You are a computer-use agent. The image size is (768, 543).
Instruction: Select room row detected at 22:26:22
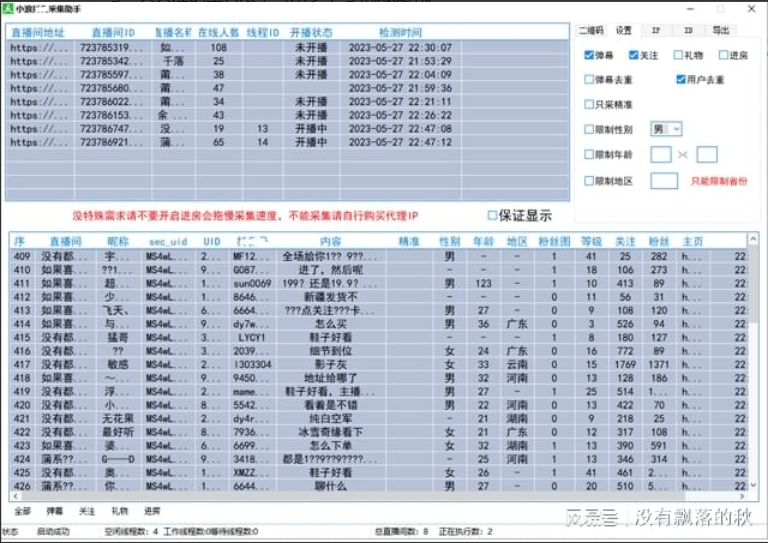[288, 115]
